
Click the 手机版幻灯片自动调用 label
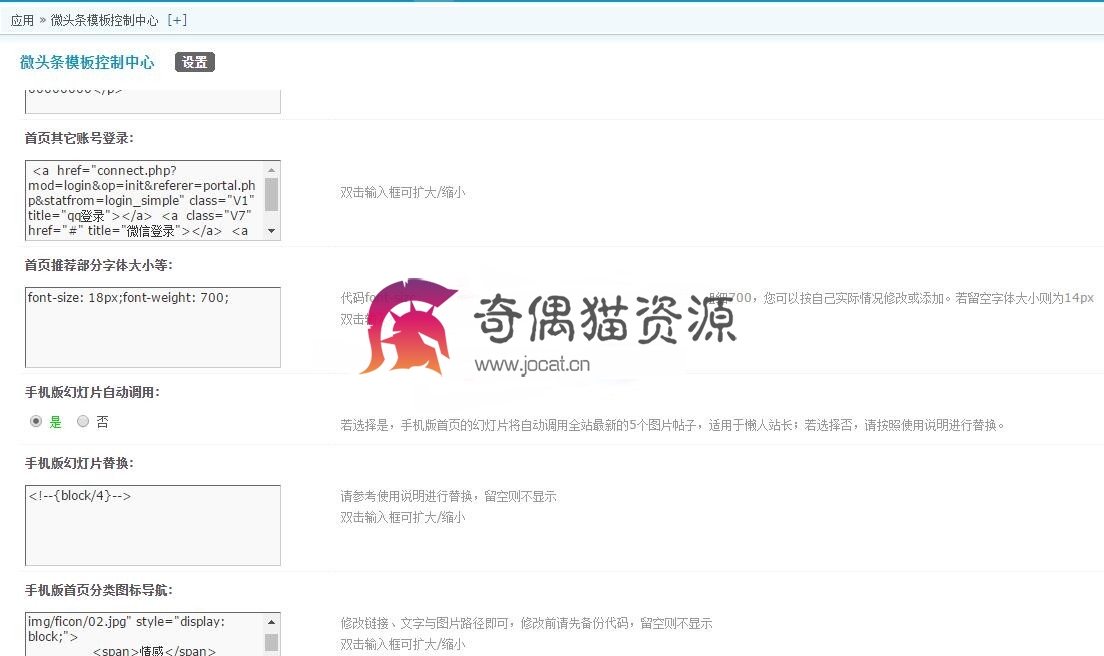coord(92,392)
